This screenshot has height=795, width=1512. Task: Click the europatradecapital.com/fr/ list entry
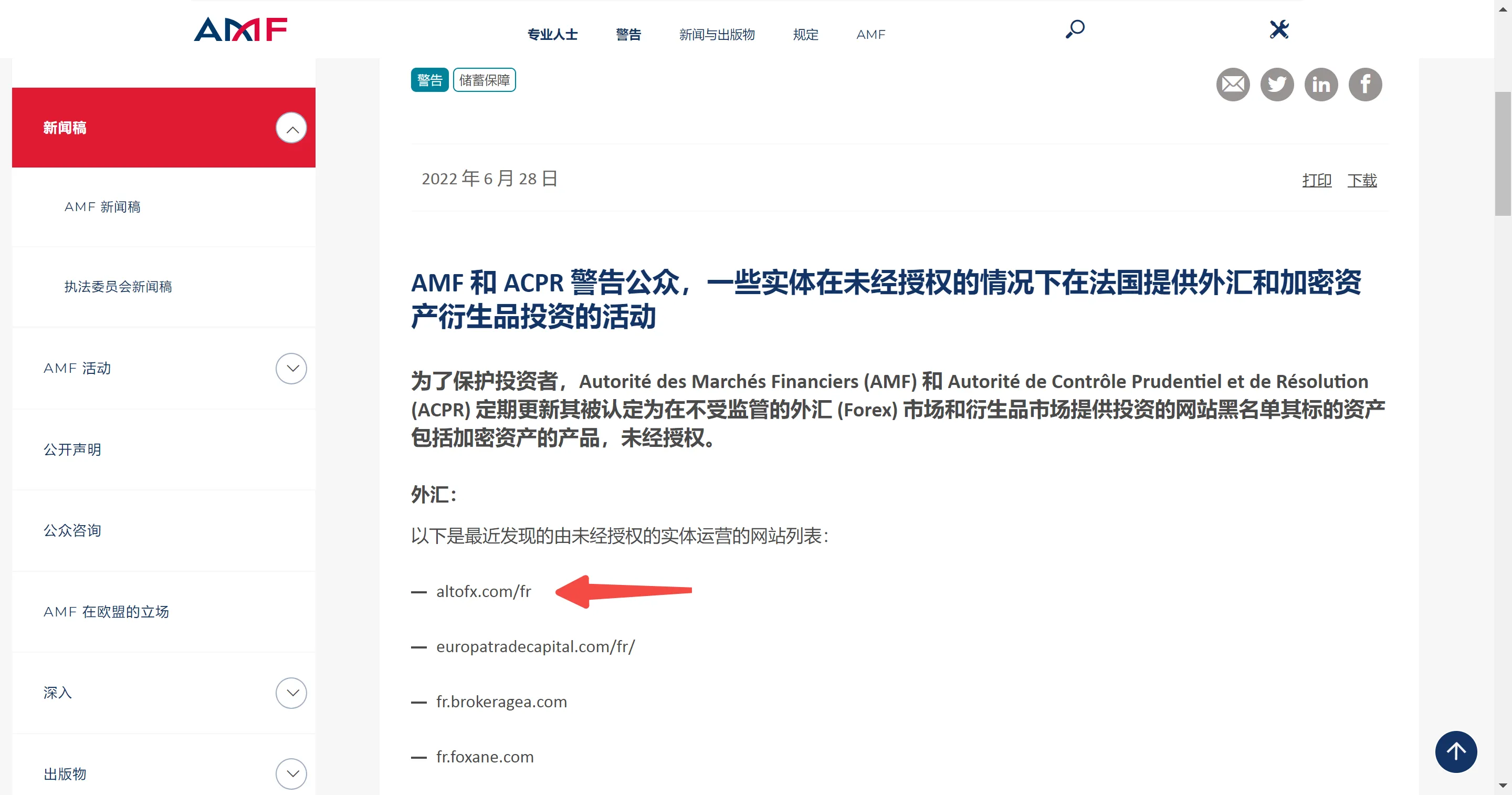(x=535, y=647)
